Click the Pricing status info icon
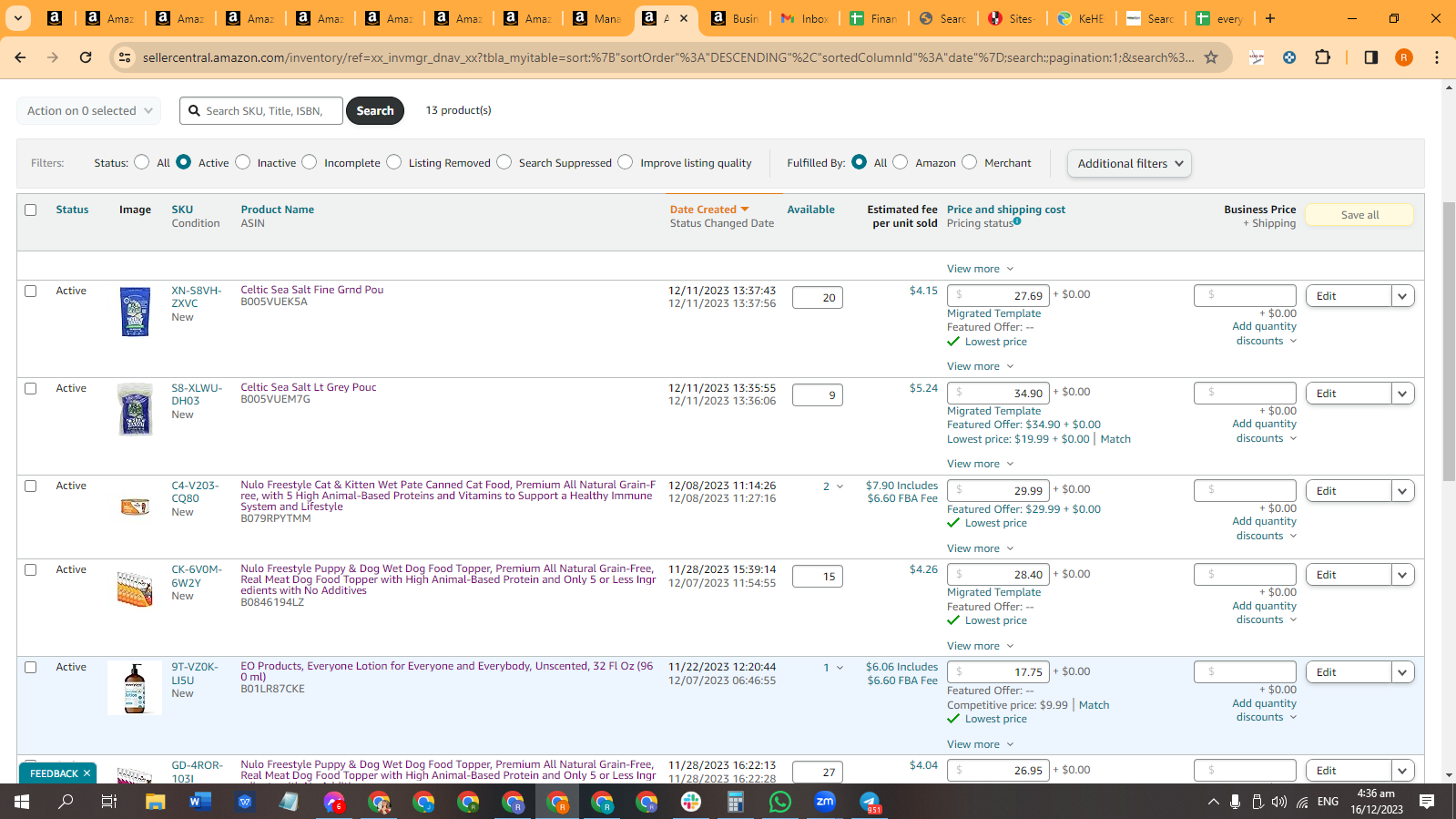 (x=1017, y=220)
